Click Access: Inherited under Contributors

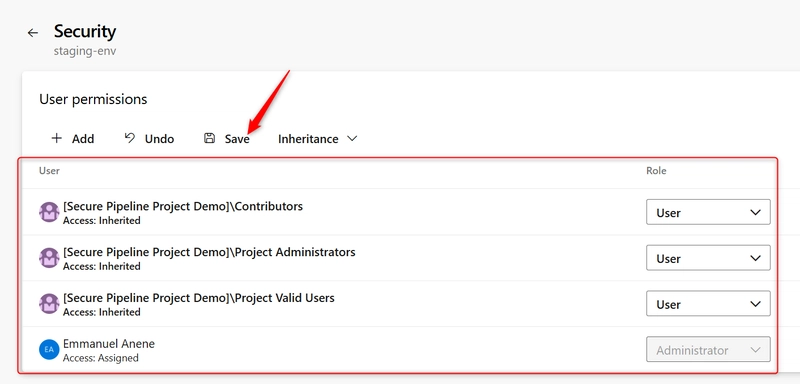click(x=102, y=221)
